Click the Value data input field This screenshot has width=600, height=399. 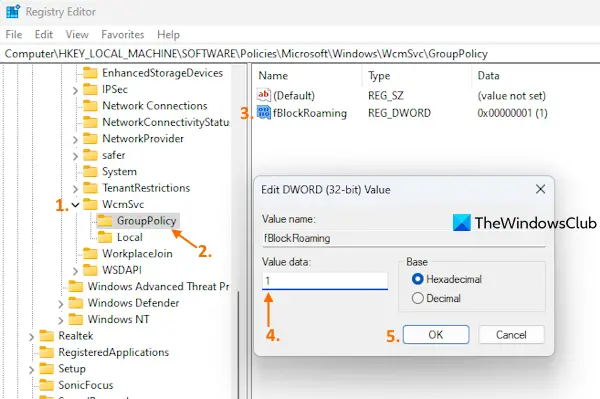[325, 281]
